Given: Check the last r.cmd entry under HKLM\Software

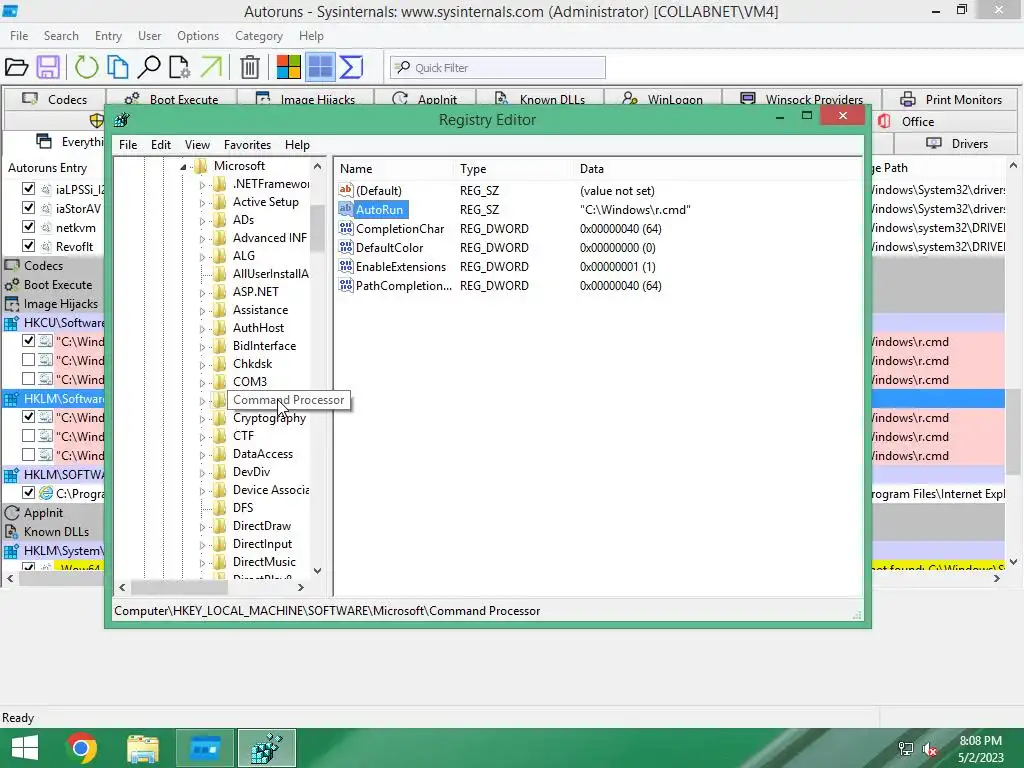Looking at the screenshot, I should (28, 454).
